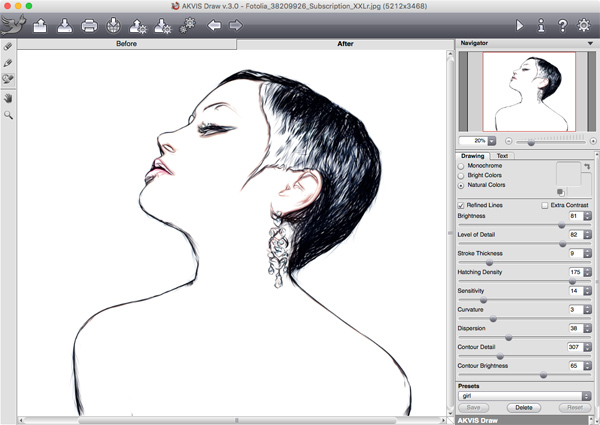Switch to the Text tab
Viewport: 600px width, 425px height.
[x=502, y=156]
